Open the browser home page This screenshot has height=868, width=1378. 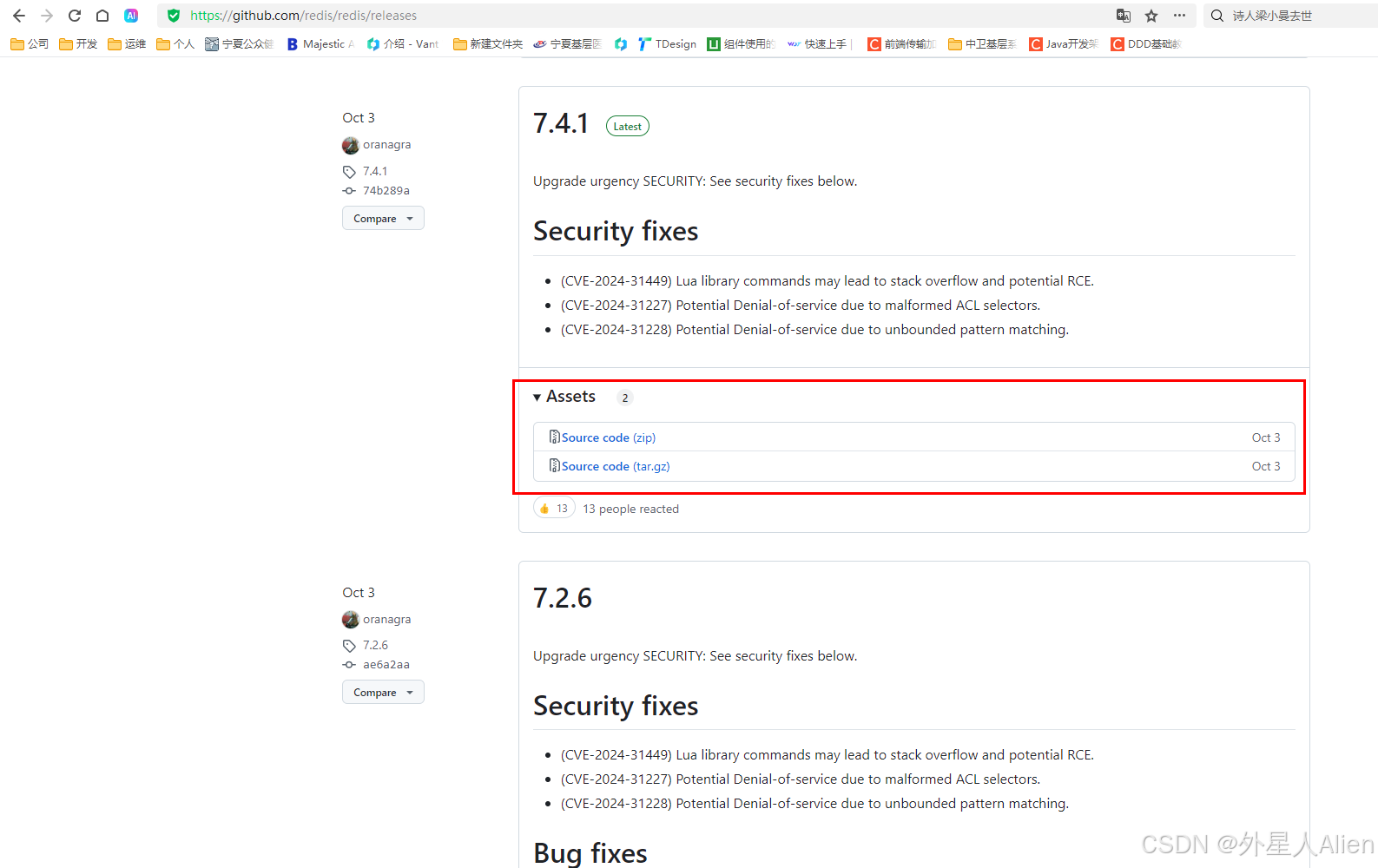point(102,16)
